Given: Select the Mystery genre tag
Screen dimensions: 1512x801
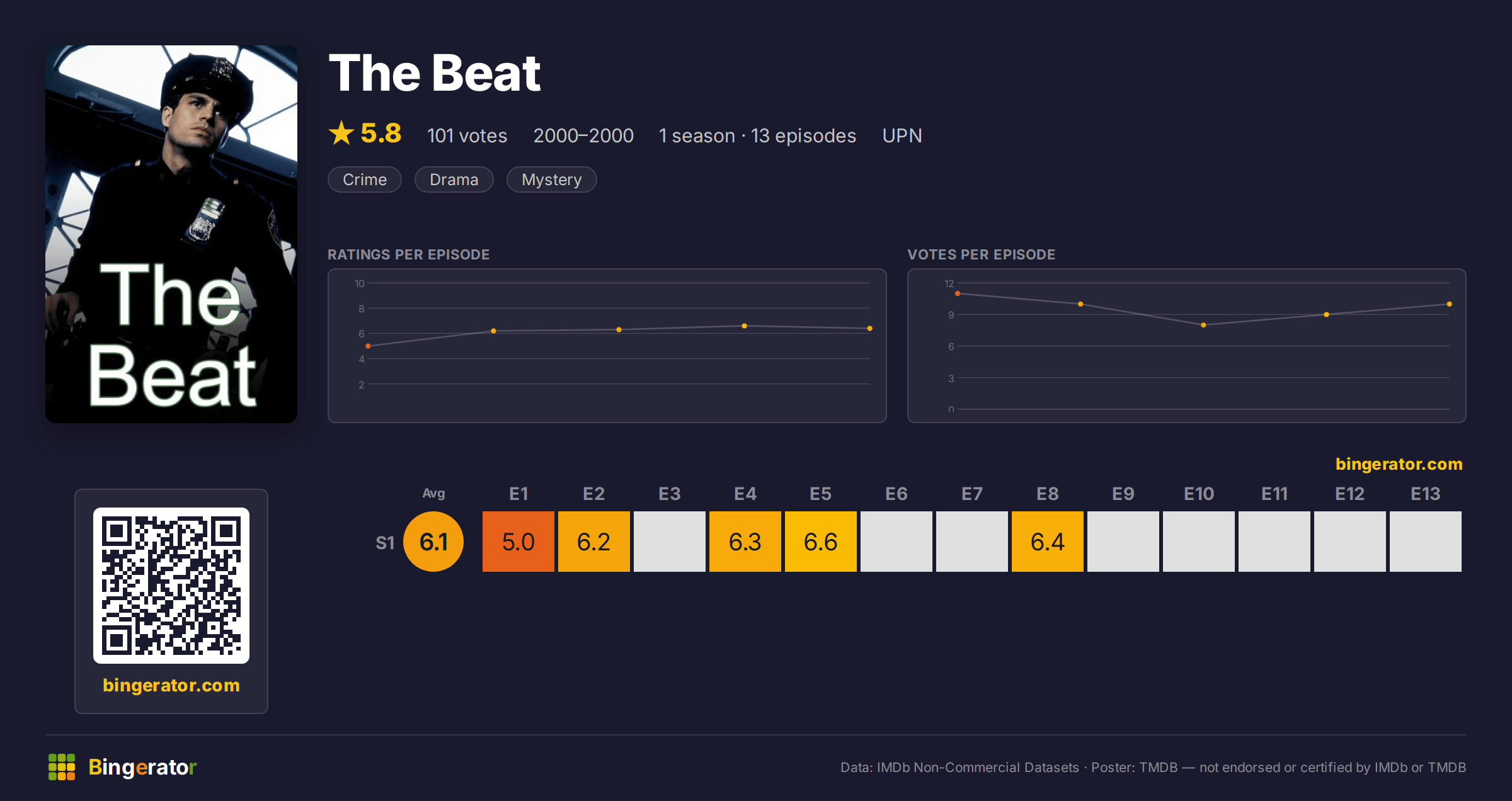Looking at the screenshot, I should (552, 179).
